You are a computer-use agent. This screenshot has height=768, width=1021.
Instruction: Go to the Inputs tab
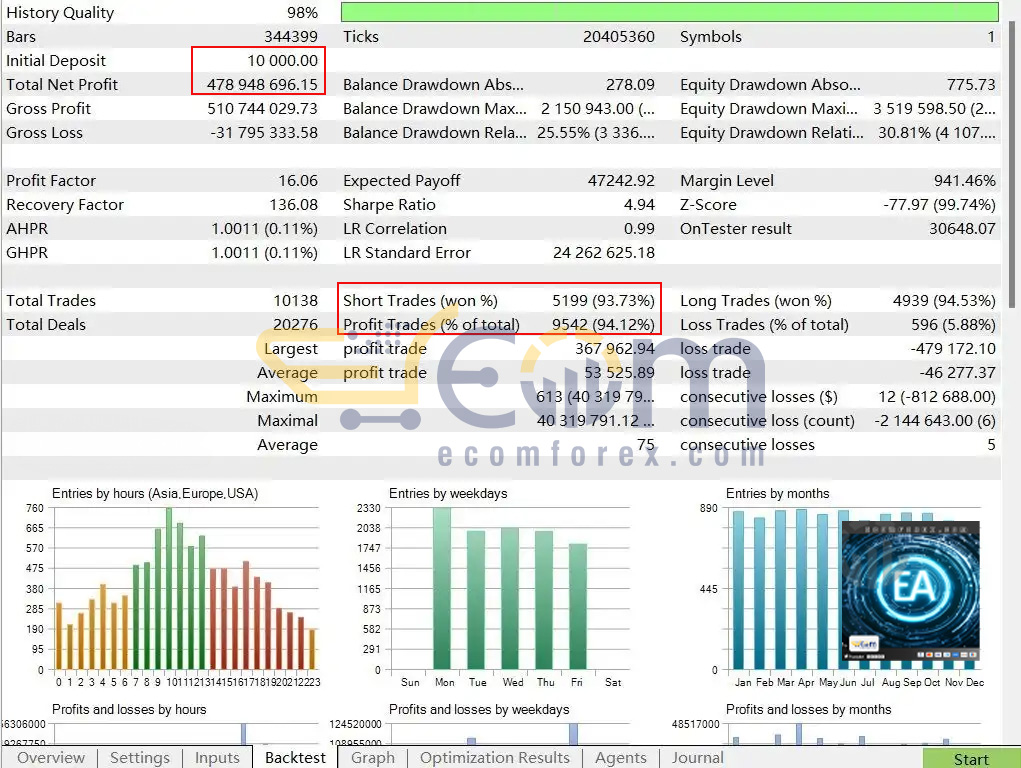(217, 758)
